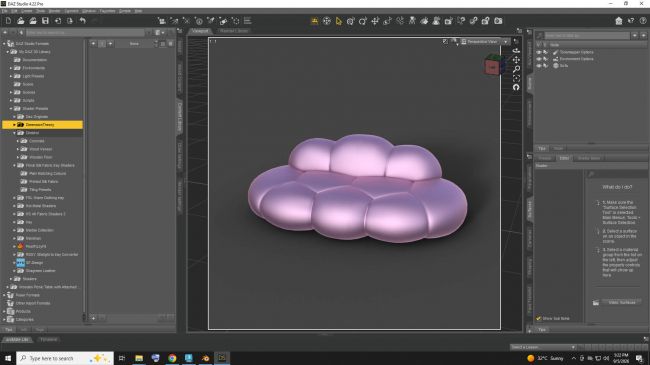
Task: Collapse the DimensionTheory folder
Action: coord(14,124)
